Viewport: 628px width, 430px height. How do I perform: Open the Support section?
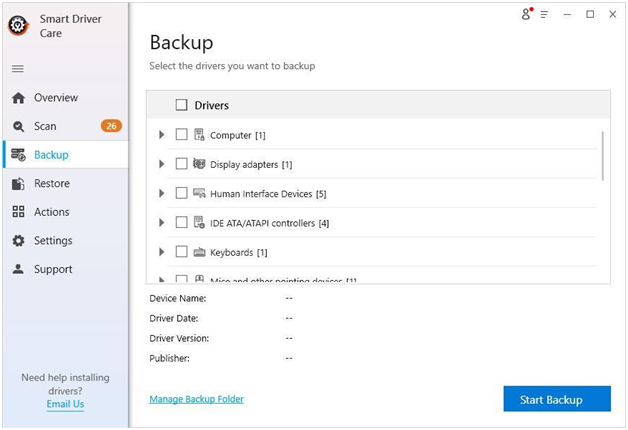click(x=66, y=269)
